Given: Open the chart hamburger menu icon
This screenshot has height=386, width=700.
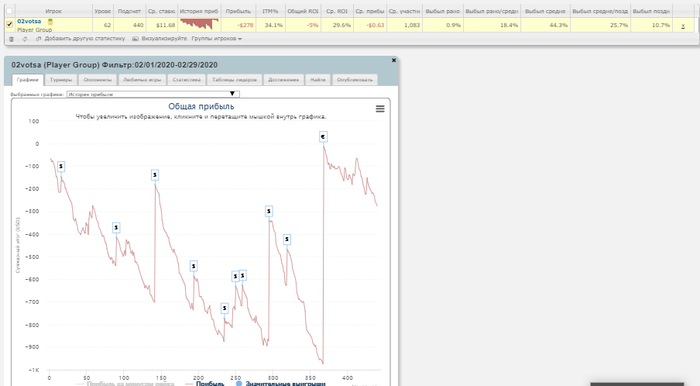Looking at the screenshot, I should pos(380,109).
